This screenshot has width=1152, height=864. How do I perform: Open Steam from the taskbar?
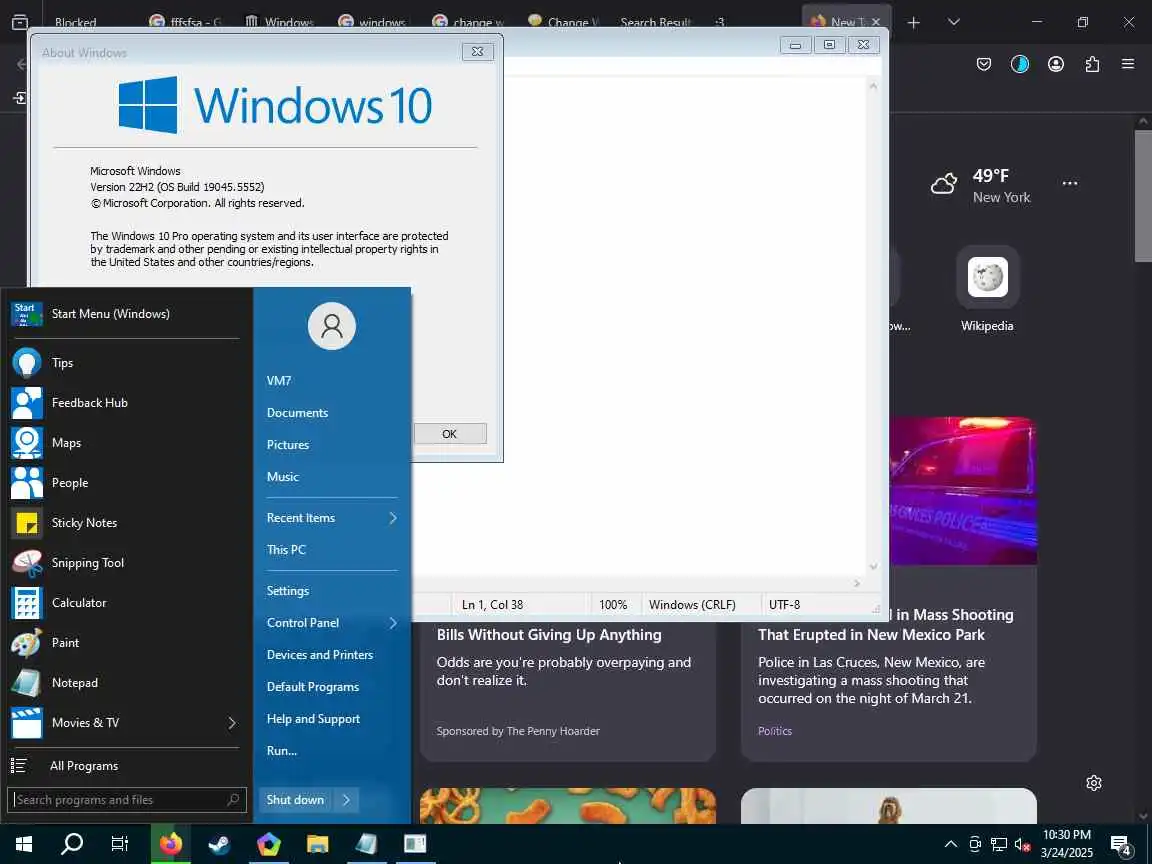point(219,844)
